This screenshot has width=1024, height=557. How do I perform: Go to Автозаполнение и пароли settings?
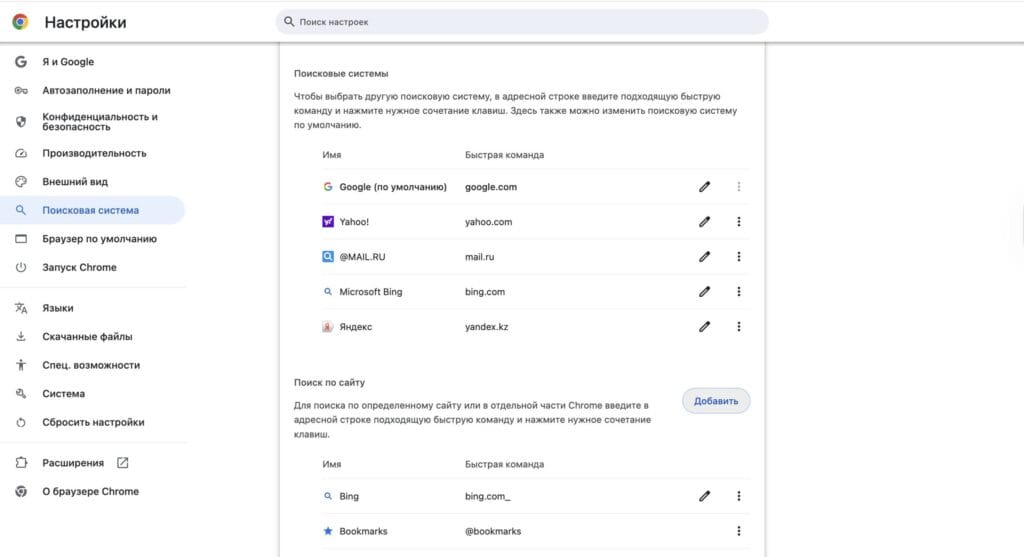pyautogui.click(x=105, y=90)
